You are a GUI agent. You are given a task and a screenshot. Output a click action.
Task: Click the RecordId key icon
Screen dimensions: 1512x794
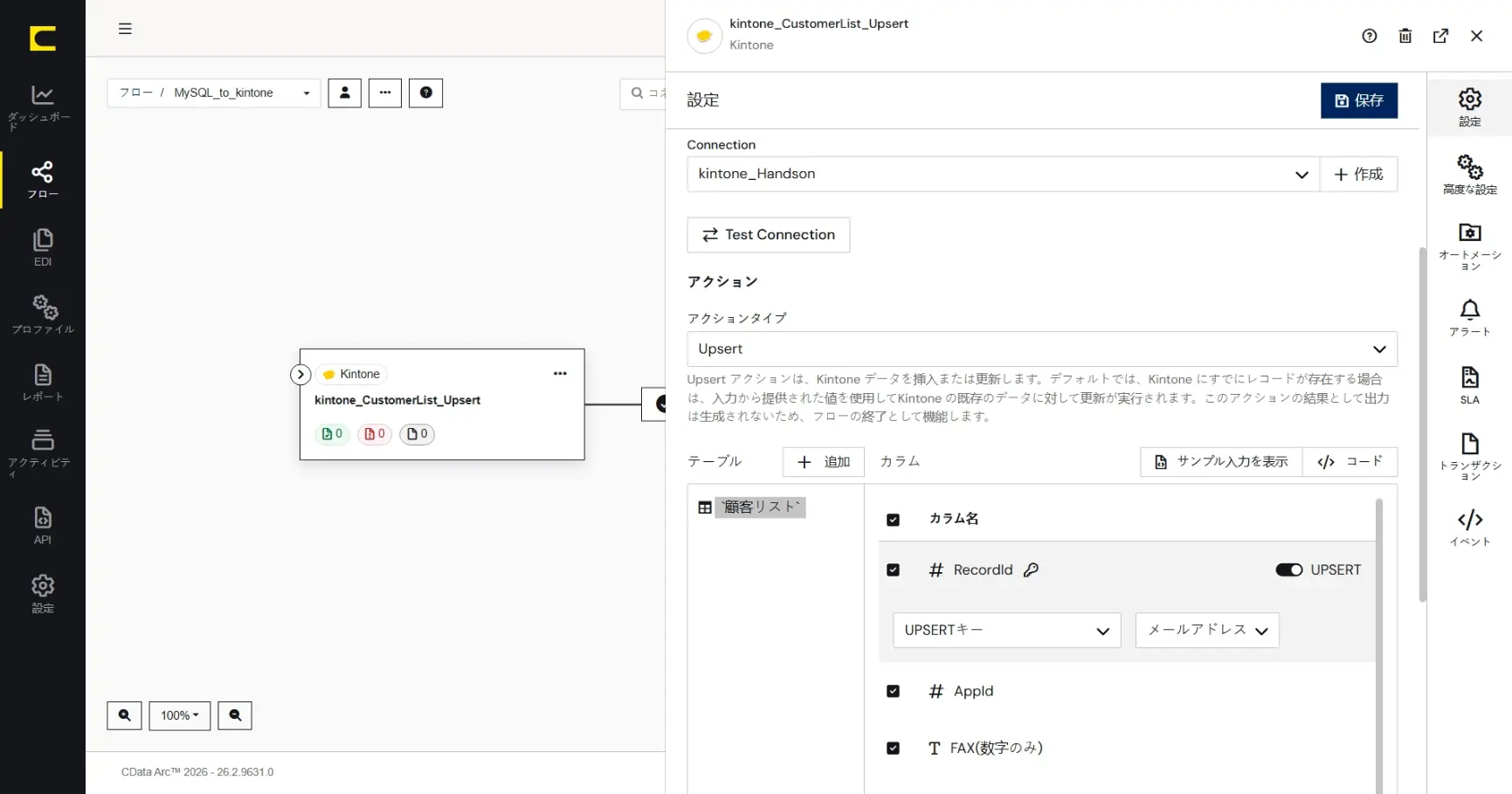pyautogui.click(x=1031, y=570)
